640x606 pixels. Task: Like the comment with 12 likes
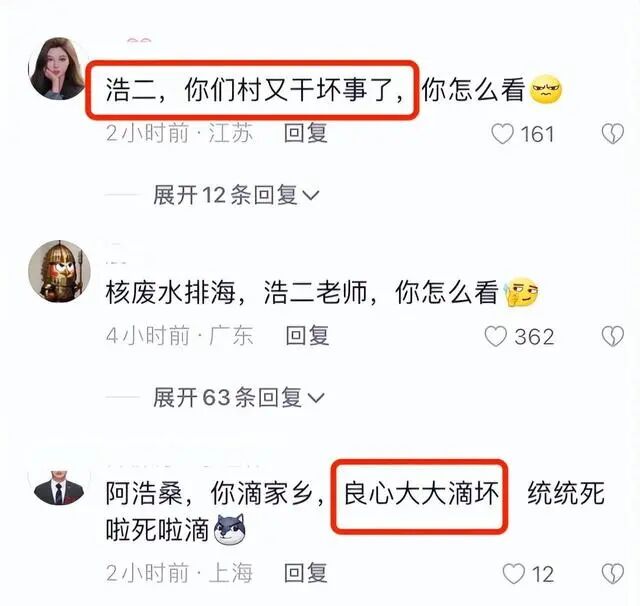(x=513, y=574)
